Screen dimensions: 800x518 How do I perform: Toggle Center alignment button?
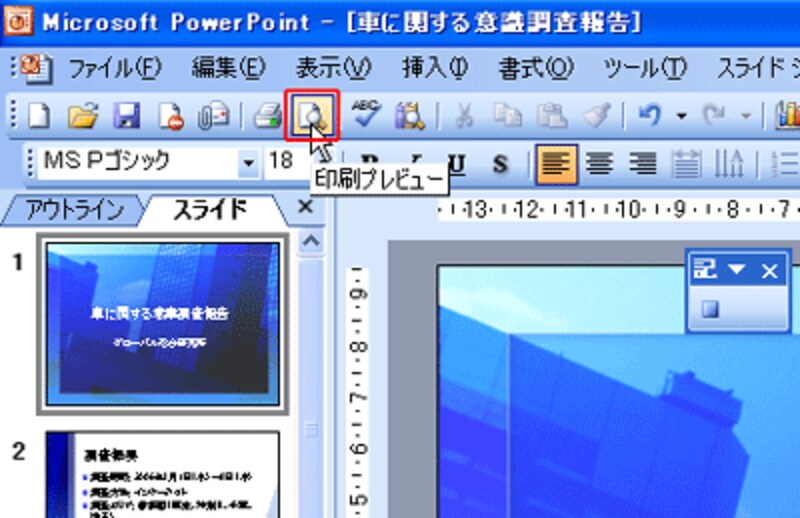[x=599, y=164]
